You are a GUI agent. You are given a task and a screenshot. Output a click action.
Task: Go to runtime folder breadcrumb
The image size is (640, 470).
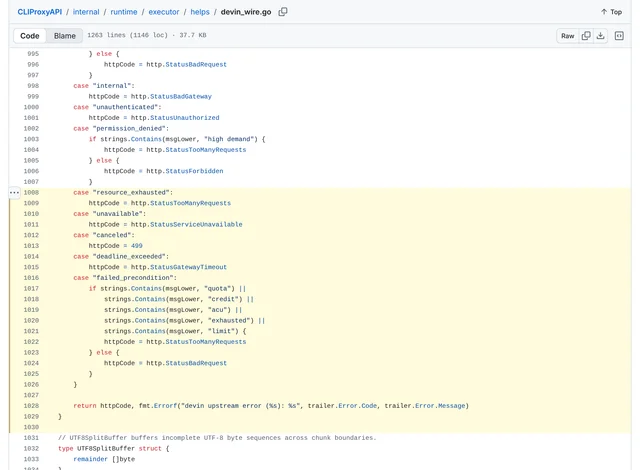124,12
